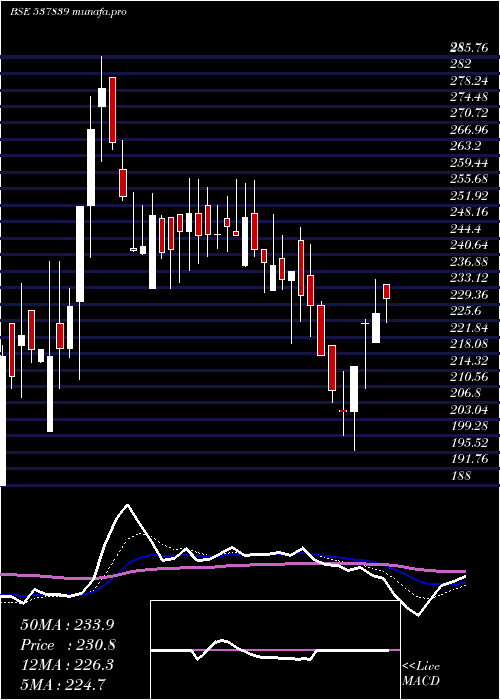Click the 5MA : 224.7 readout
This screenshot has height=700, width=500.
[x=63, y=684]
